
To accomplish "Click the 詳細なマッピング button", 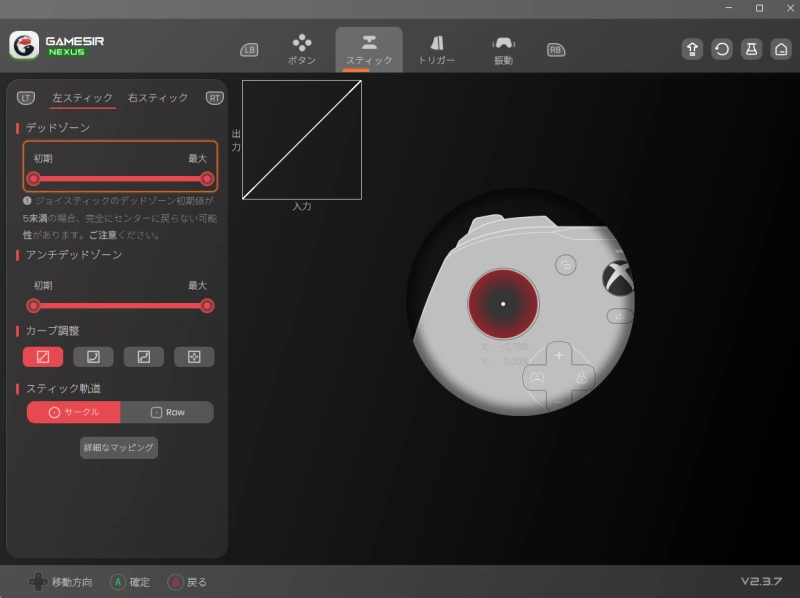I will 119,448.
